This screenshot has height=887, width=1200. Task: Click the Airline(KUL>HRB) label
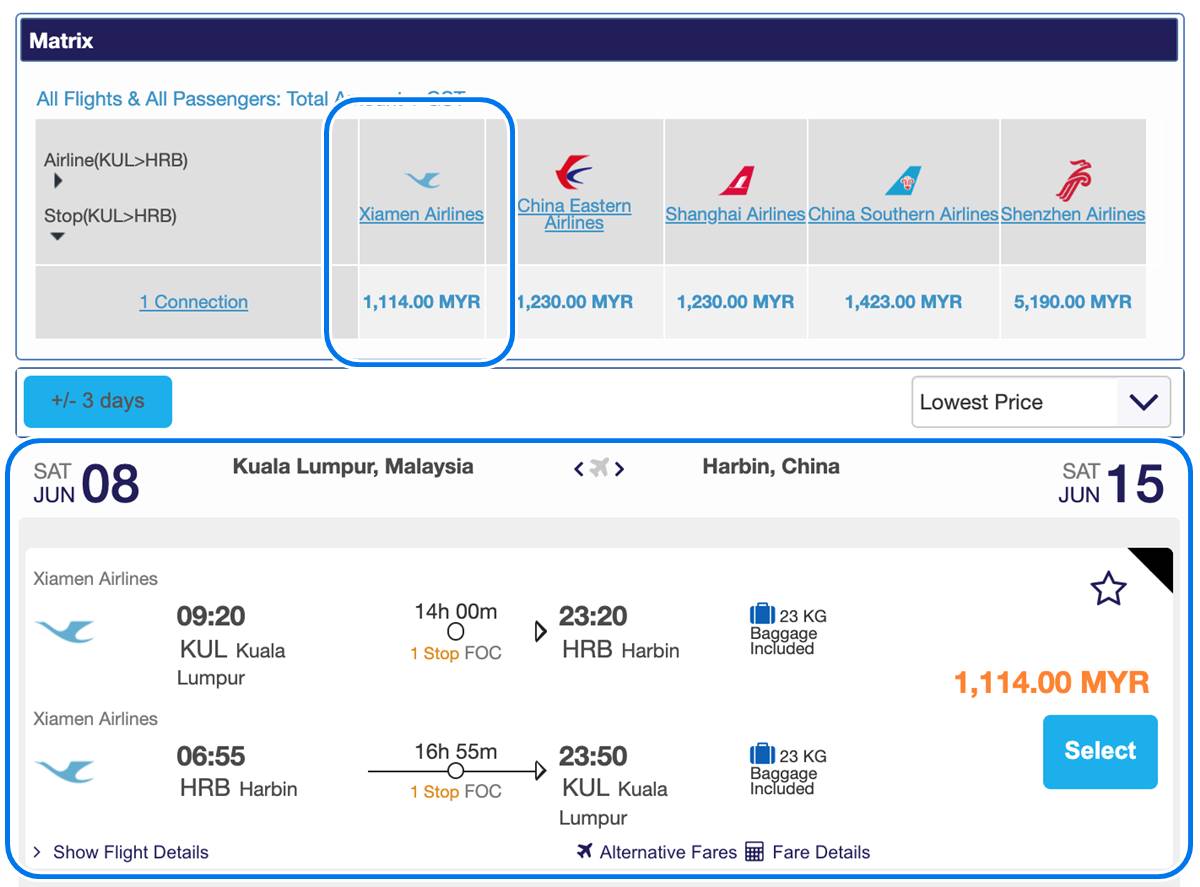(116, 160)
